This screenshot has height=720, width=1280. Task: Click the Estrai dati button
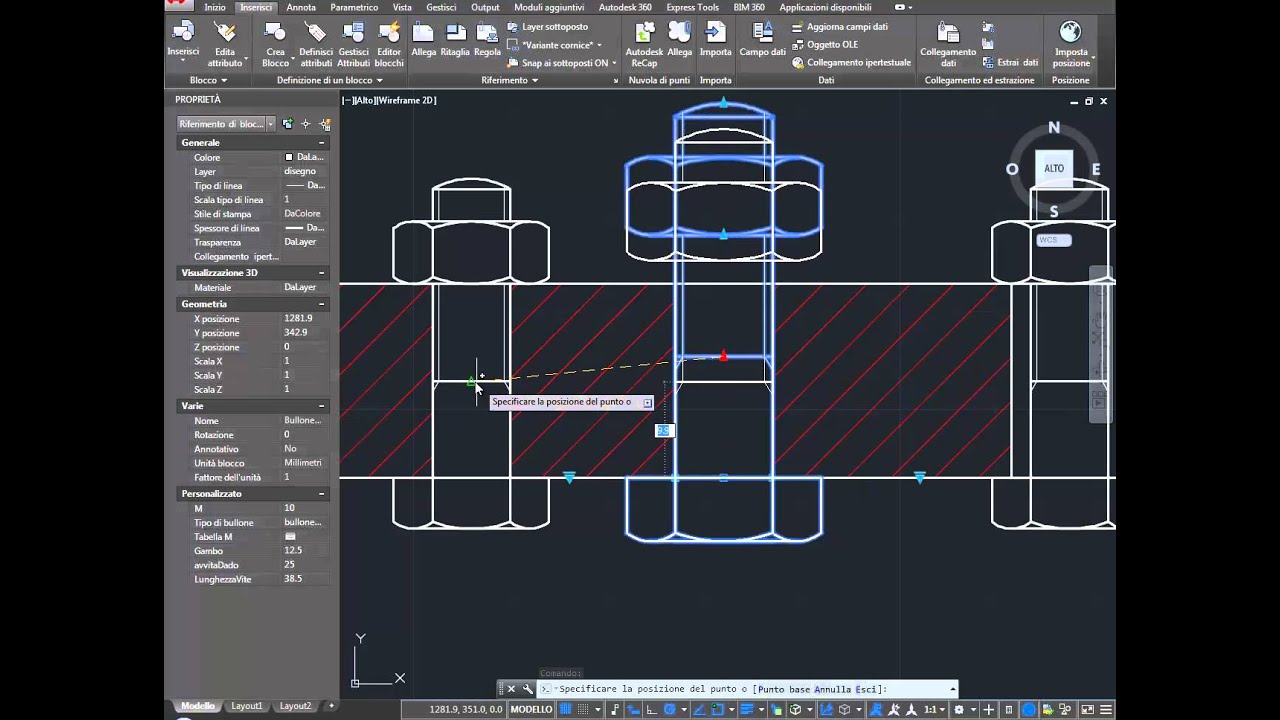click(x=1012, y=62)
